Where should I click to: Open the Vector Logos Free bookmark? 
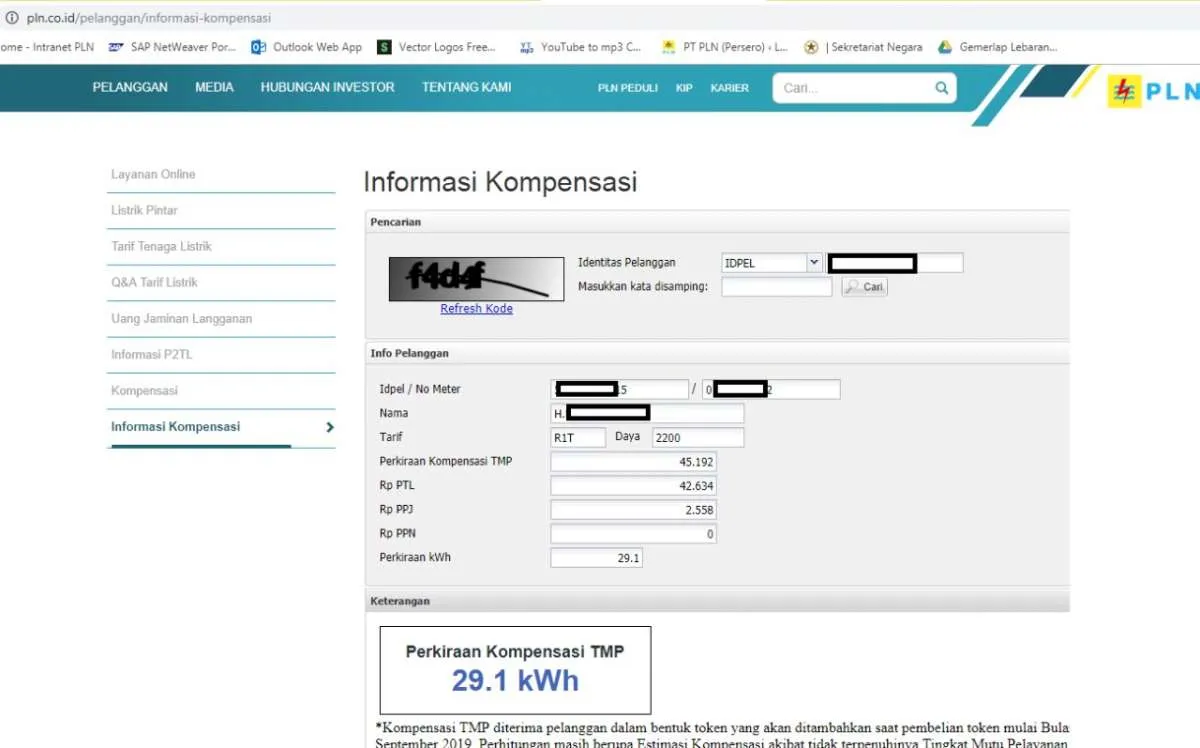436,47
